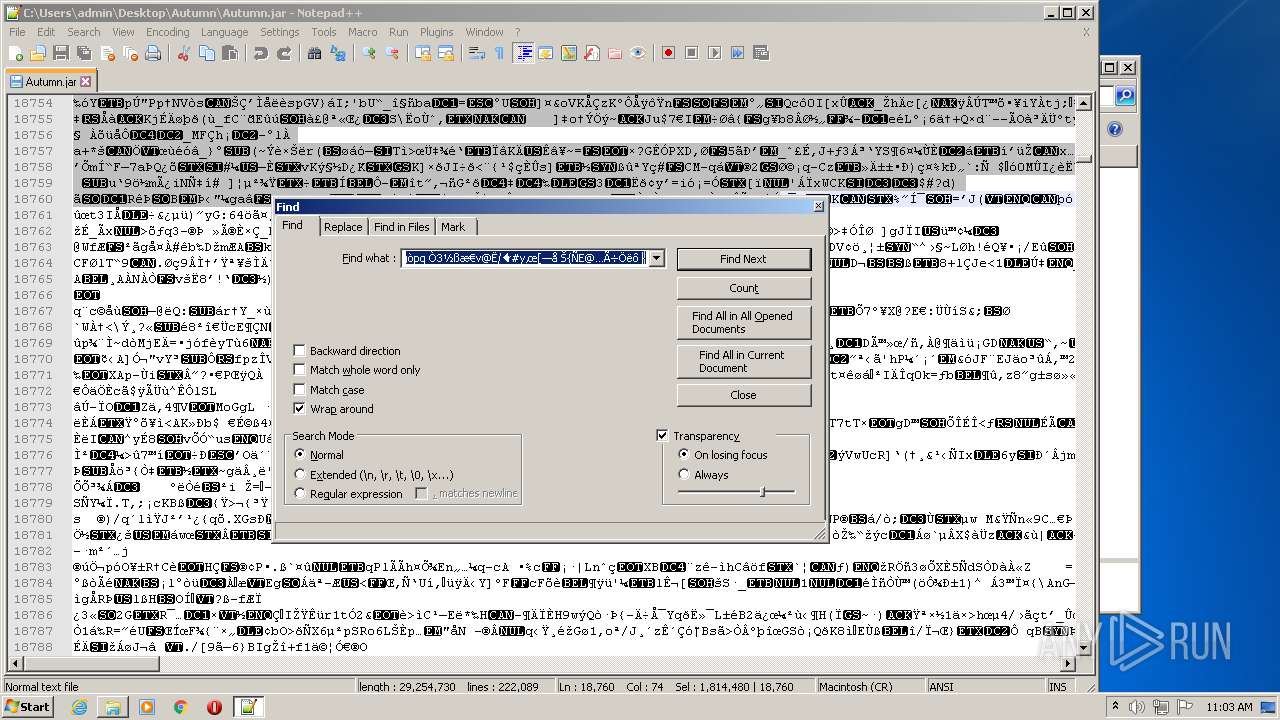The height and width of the screenshot is (720, 1280).
Task: Toggle the file monitoring eye icon
Action: point(638,53)
